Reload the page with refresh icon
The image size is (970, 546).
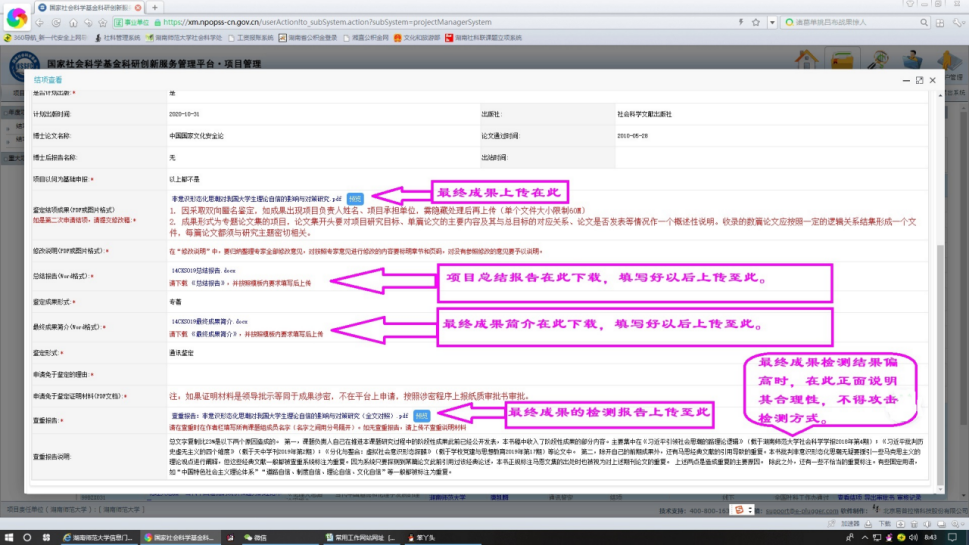point(56,23)
